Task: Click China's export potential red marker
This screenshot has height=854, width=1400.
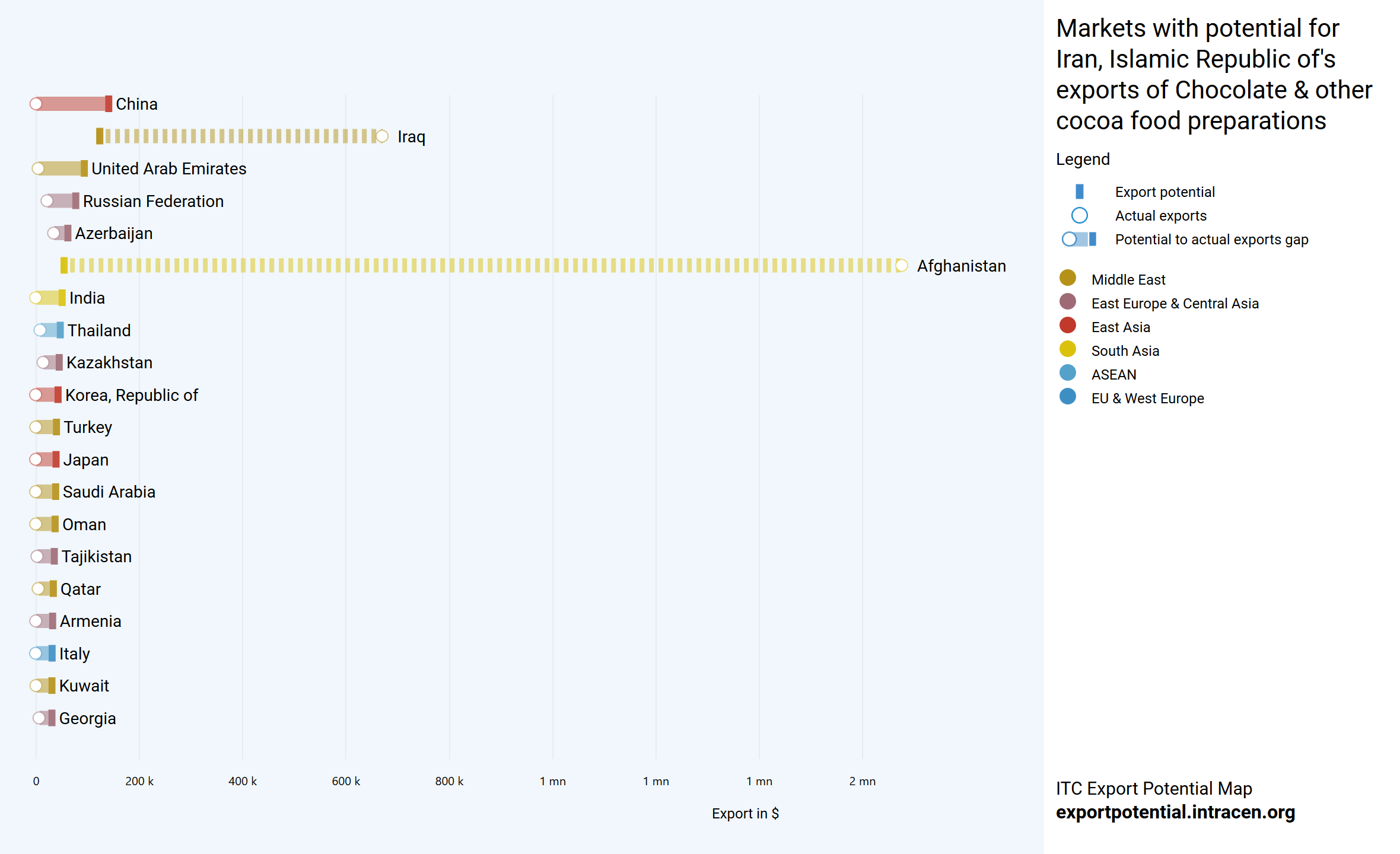Action: click(109, 104)
